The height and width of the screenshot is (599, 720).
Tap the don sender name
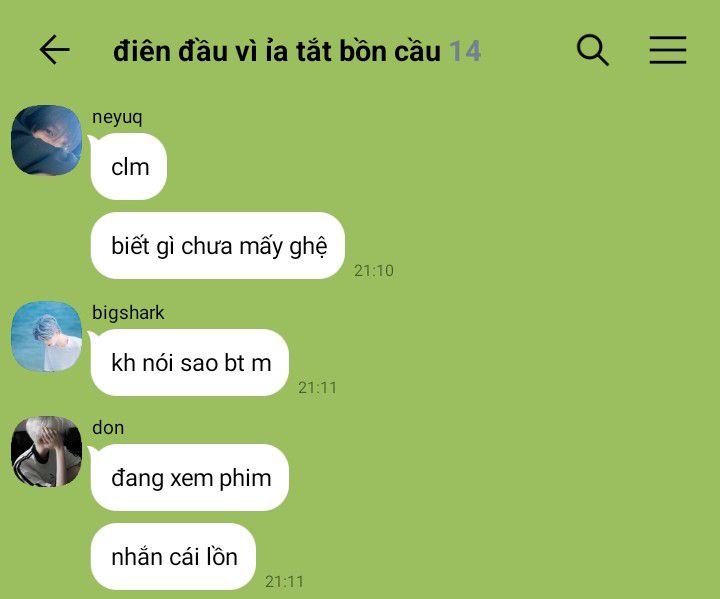[x=108, y=428]
